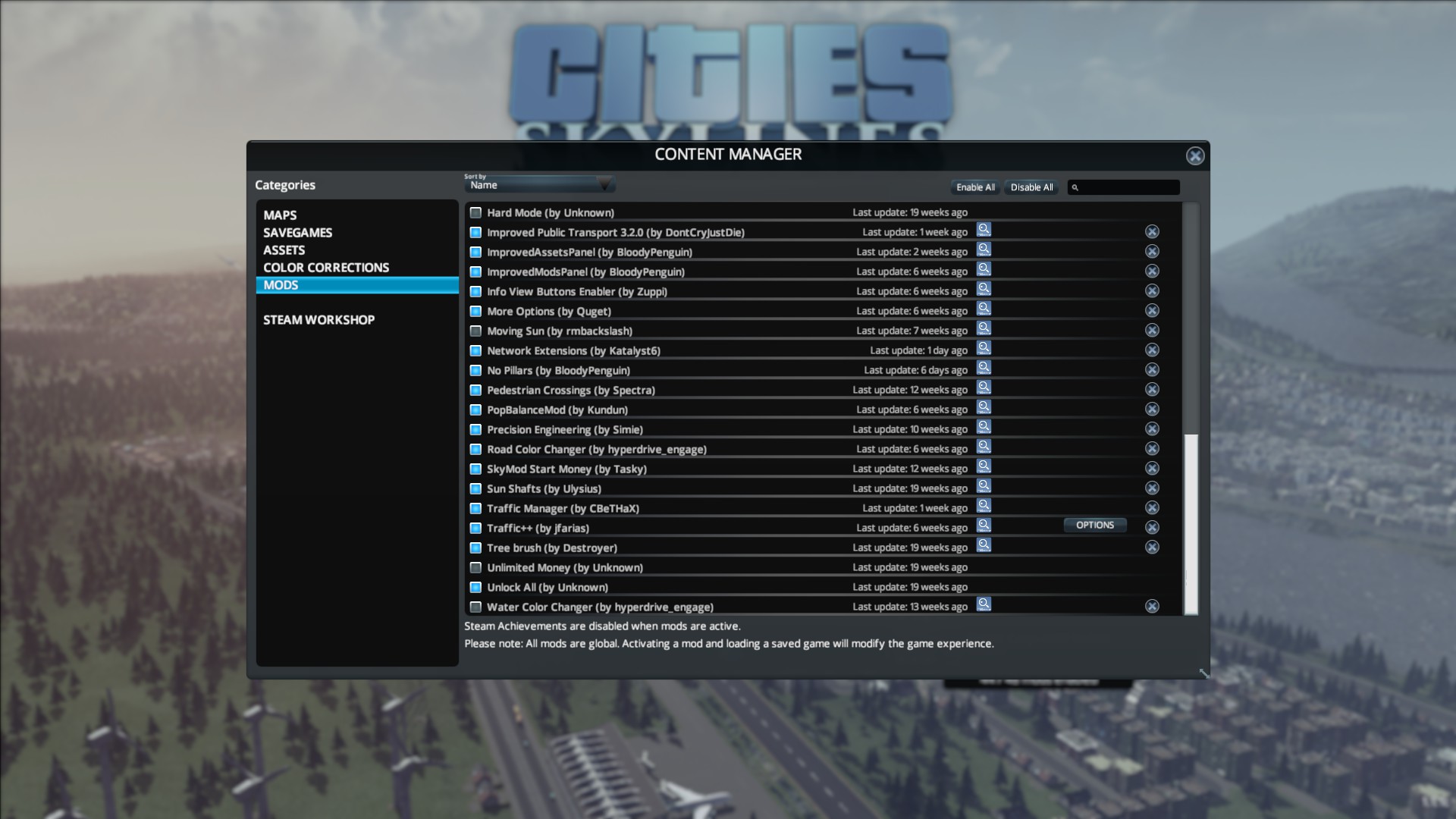Disable the Unlock All mod checkbox
This screenshot has height=819, width=1456.
click(x=475, y=588)
